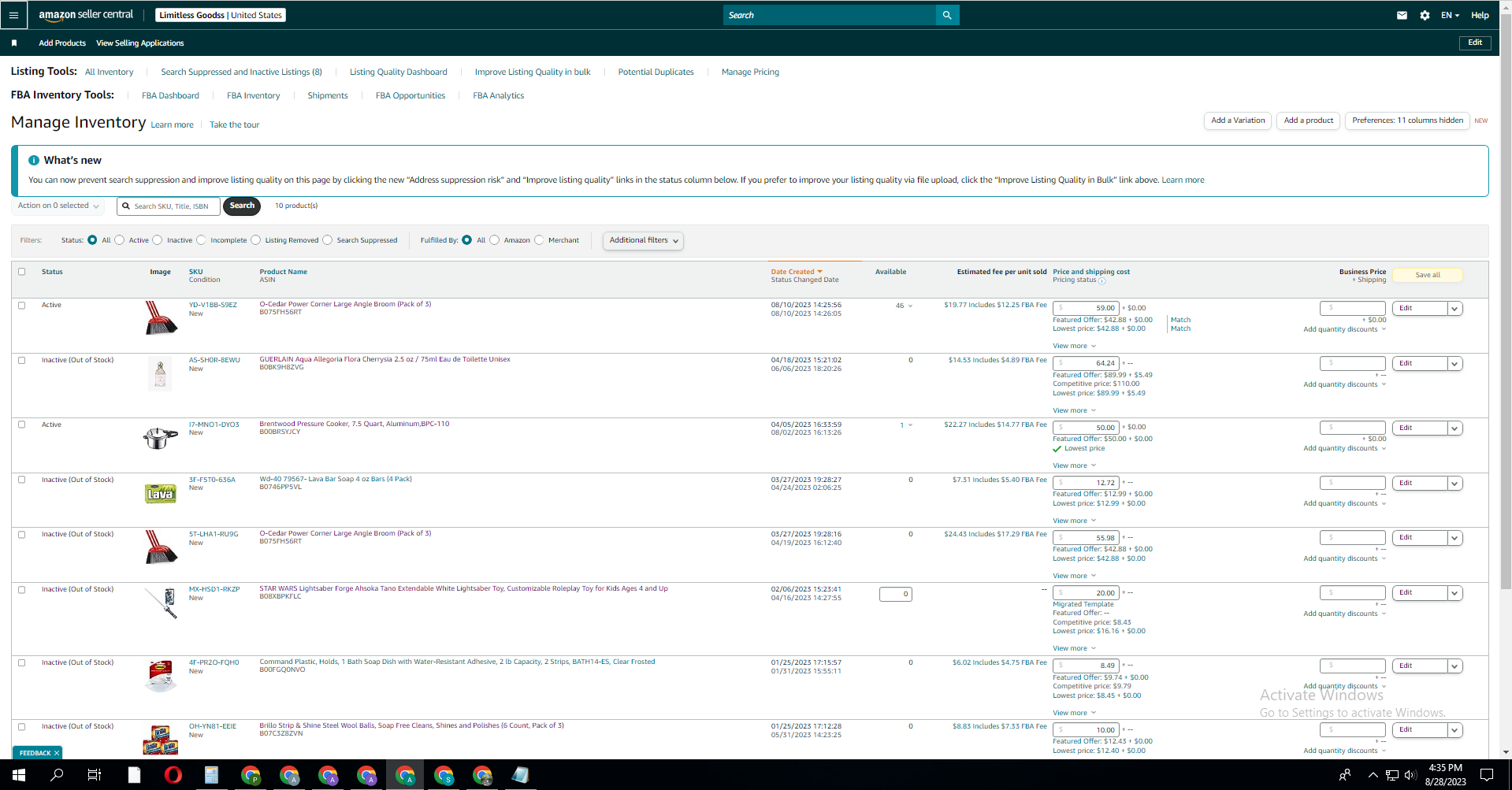
Task: Open the blank document icon on taskbar
Action: (134, 775)
